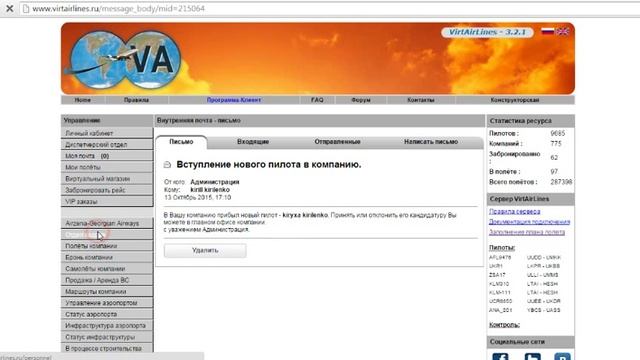Screen dimensions: 640x360
Task: Open the Facebook social icon
Action: [500, 357]
